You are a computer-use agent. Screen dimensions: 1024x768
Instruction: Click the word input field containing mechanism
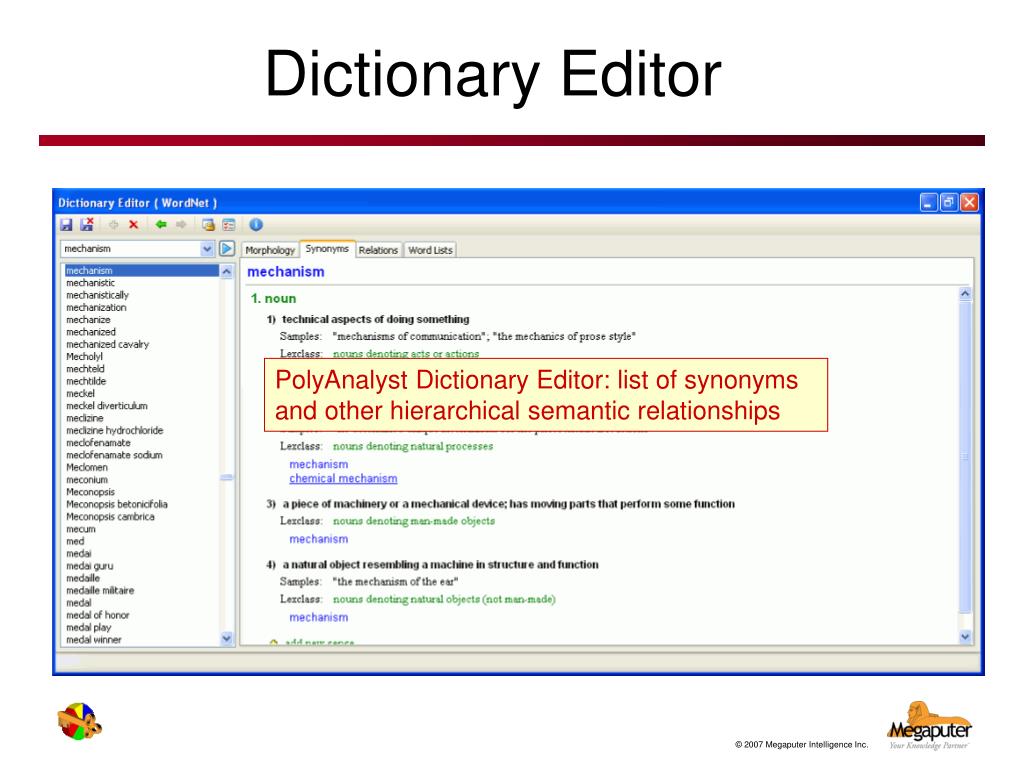(x=131, y=249)
